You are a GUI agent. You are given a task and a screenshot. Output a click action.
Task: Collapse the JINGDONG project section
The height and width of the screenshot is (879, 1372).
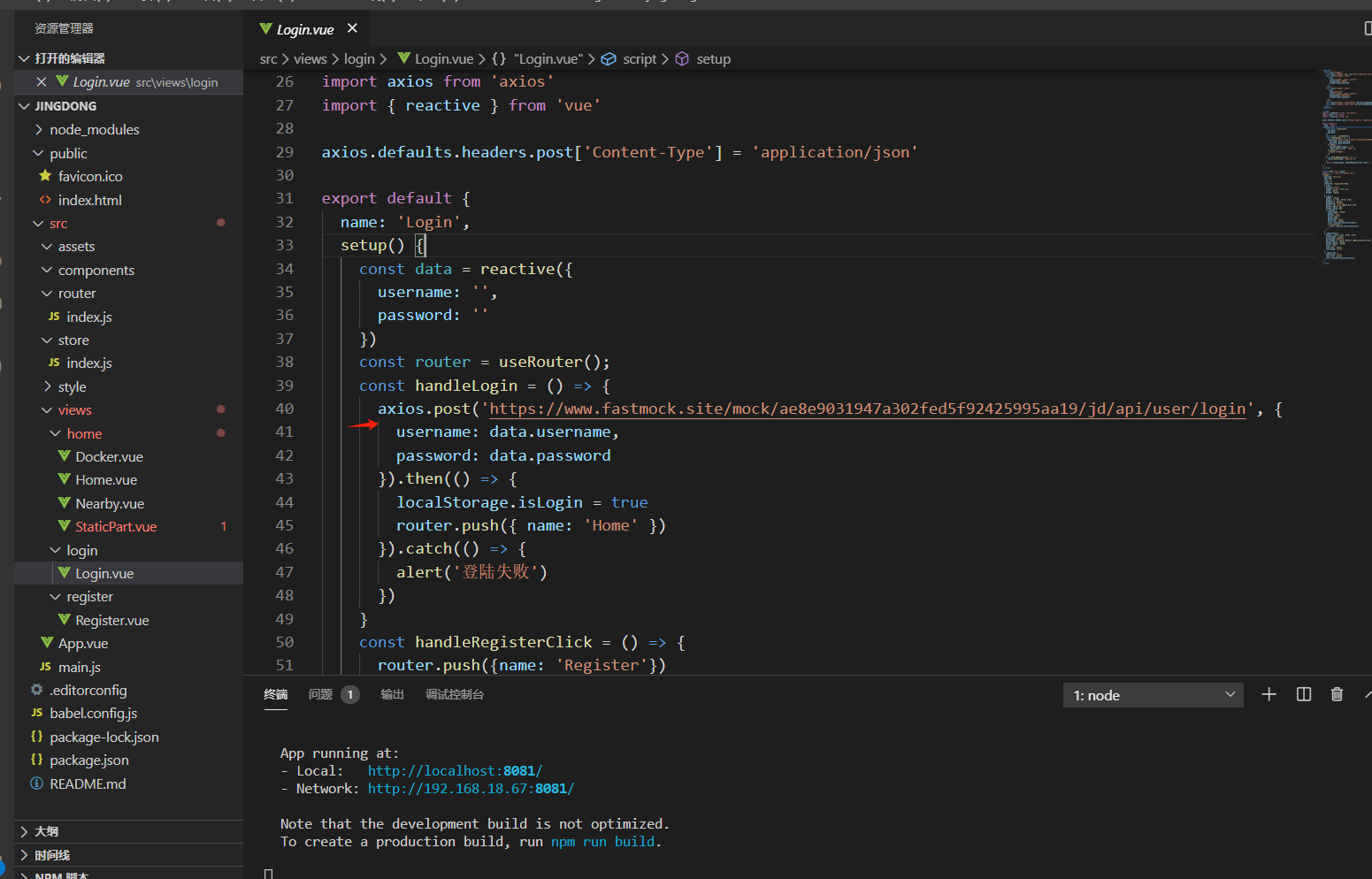65,106
